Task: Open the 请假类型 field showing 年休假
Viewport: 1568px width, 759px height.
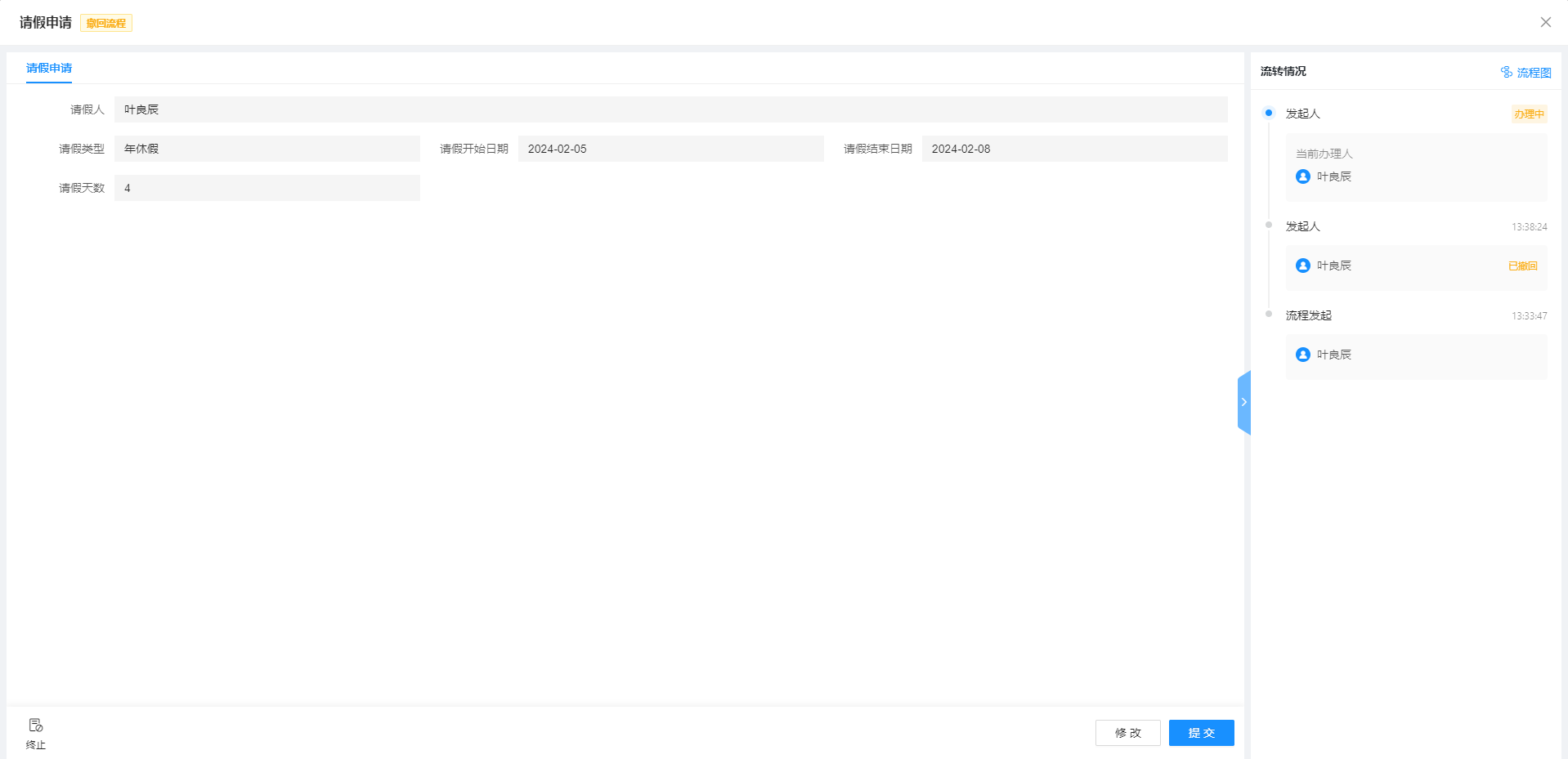Action: pos(267,149)
